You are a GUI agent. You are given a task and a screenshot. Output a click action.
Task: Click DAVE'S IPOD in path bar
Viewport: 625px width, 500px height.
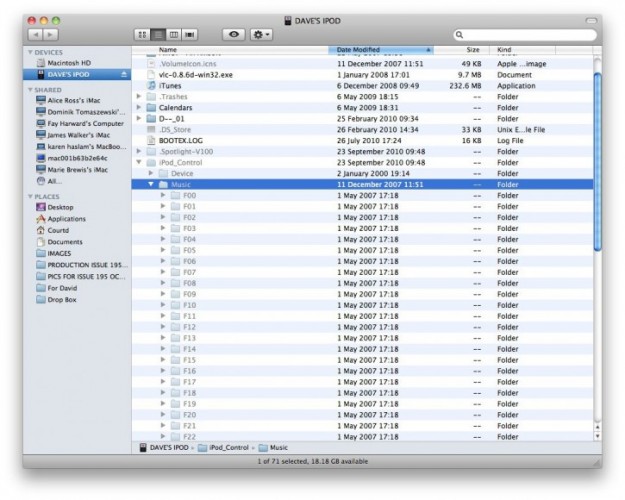tap(164, 448)
